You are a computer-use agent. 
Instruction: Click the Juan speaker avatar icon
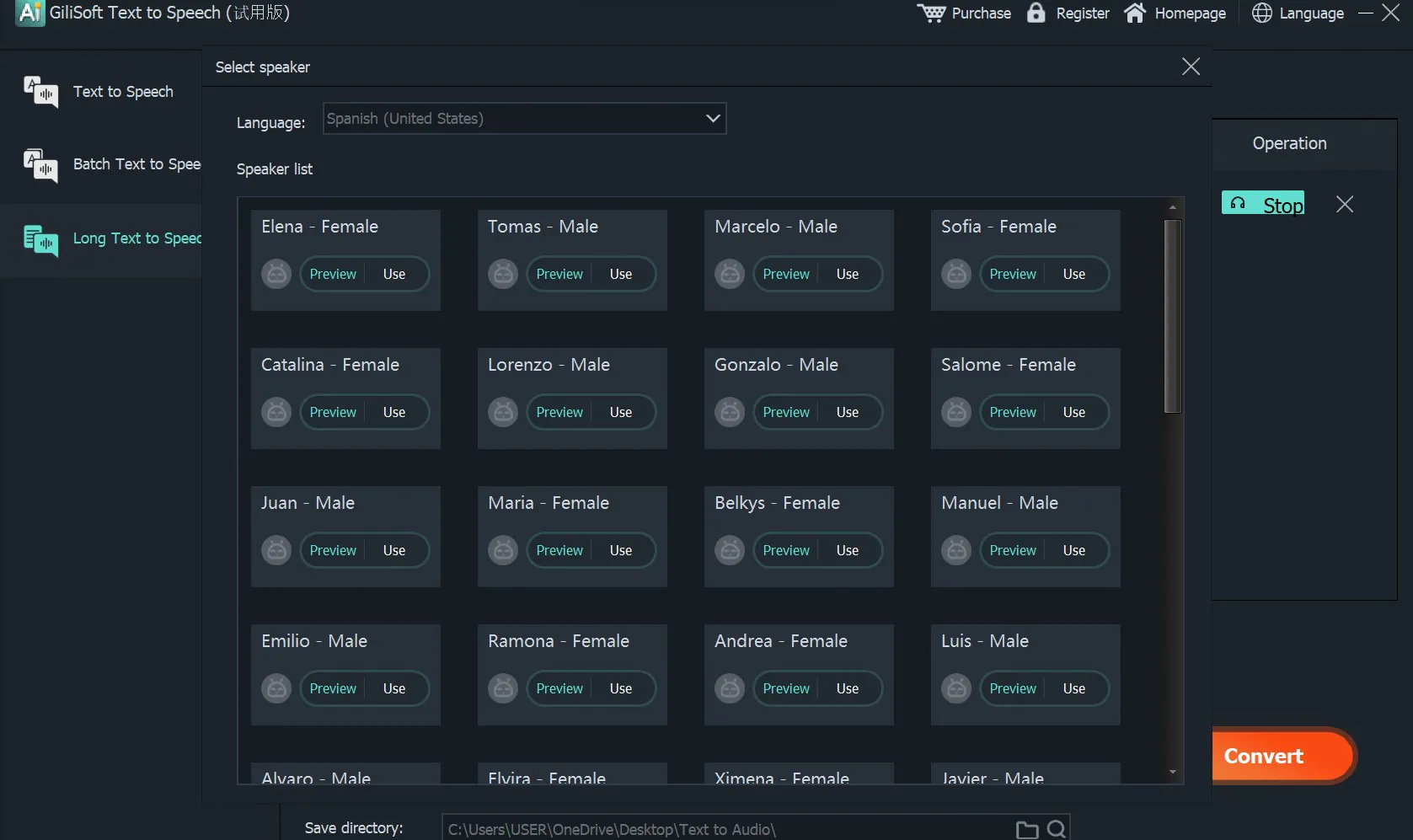coord(276,550)
